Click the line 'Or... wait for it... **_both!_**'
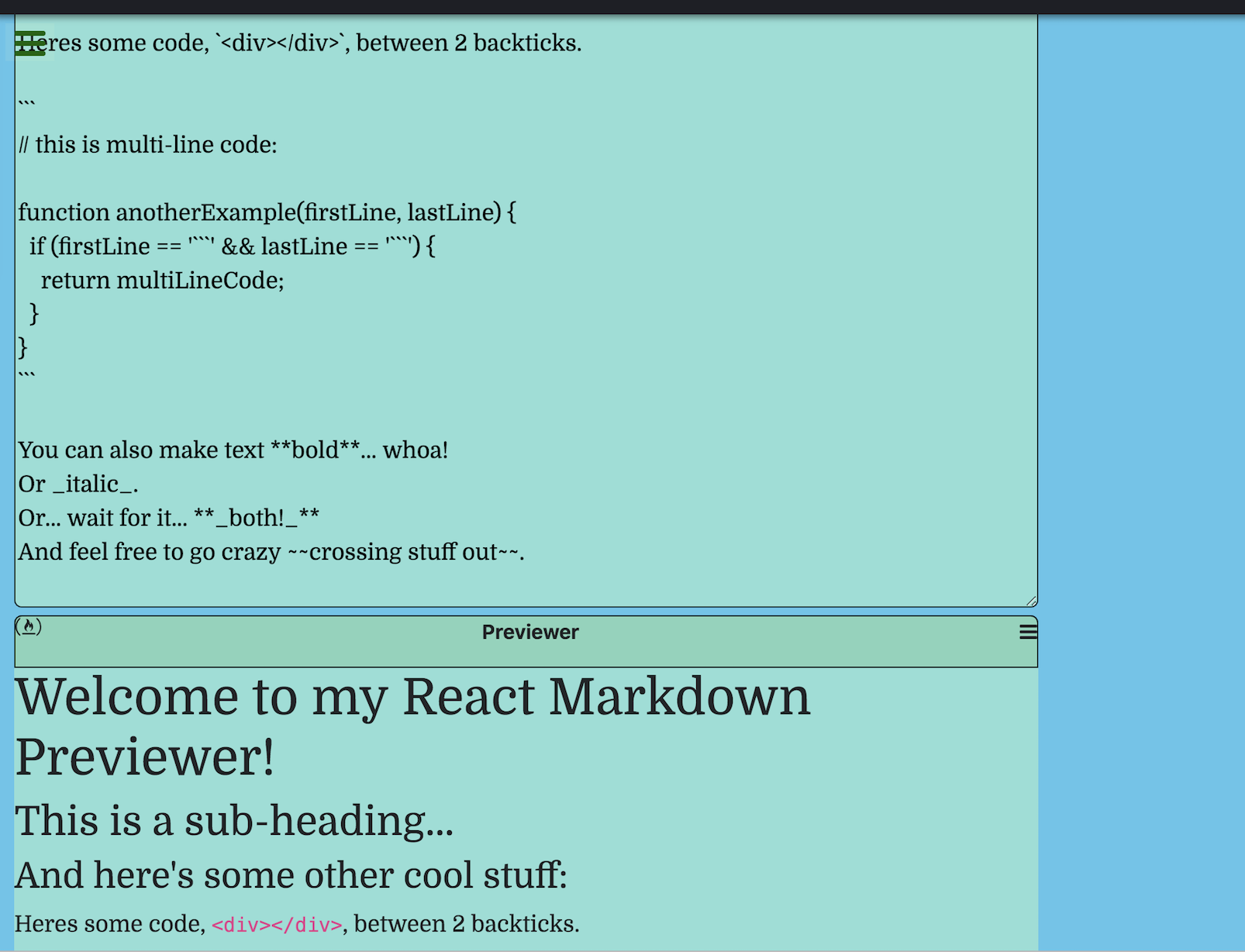The image size is (1245, 952). [169, 518]
